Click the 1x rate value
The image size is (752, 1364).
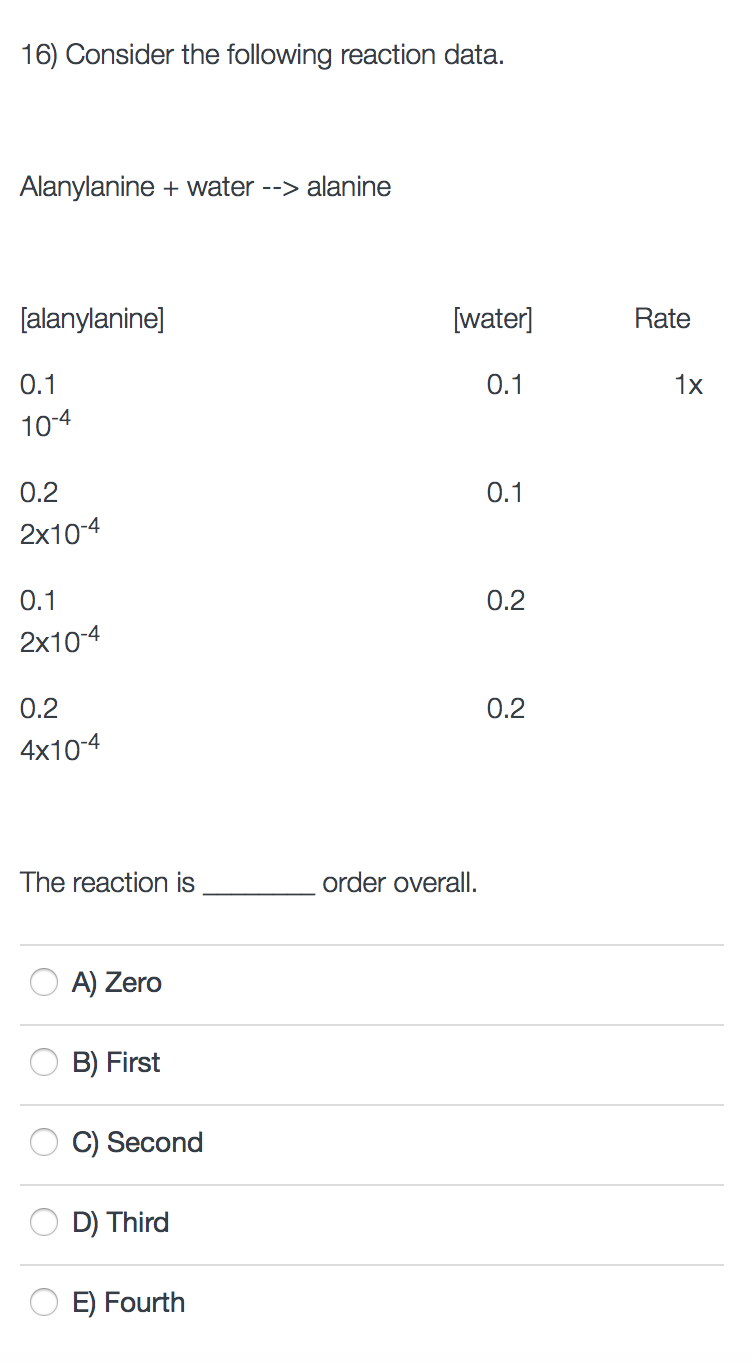(690, 384)
